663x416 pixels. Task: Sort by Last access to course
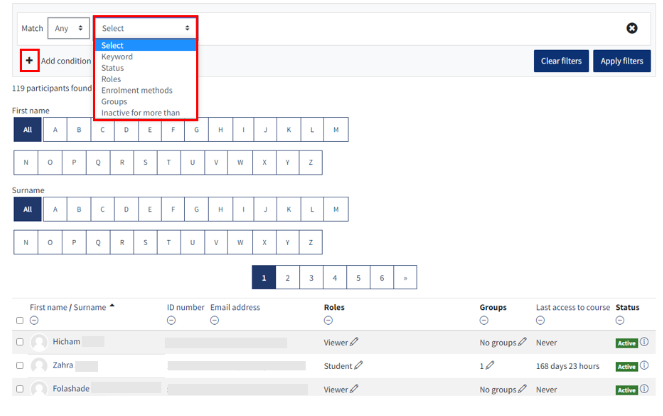point(573,307)
